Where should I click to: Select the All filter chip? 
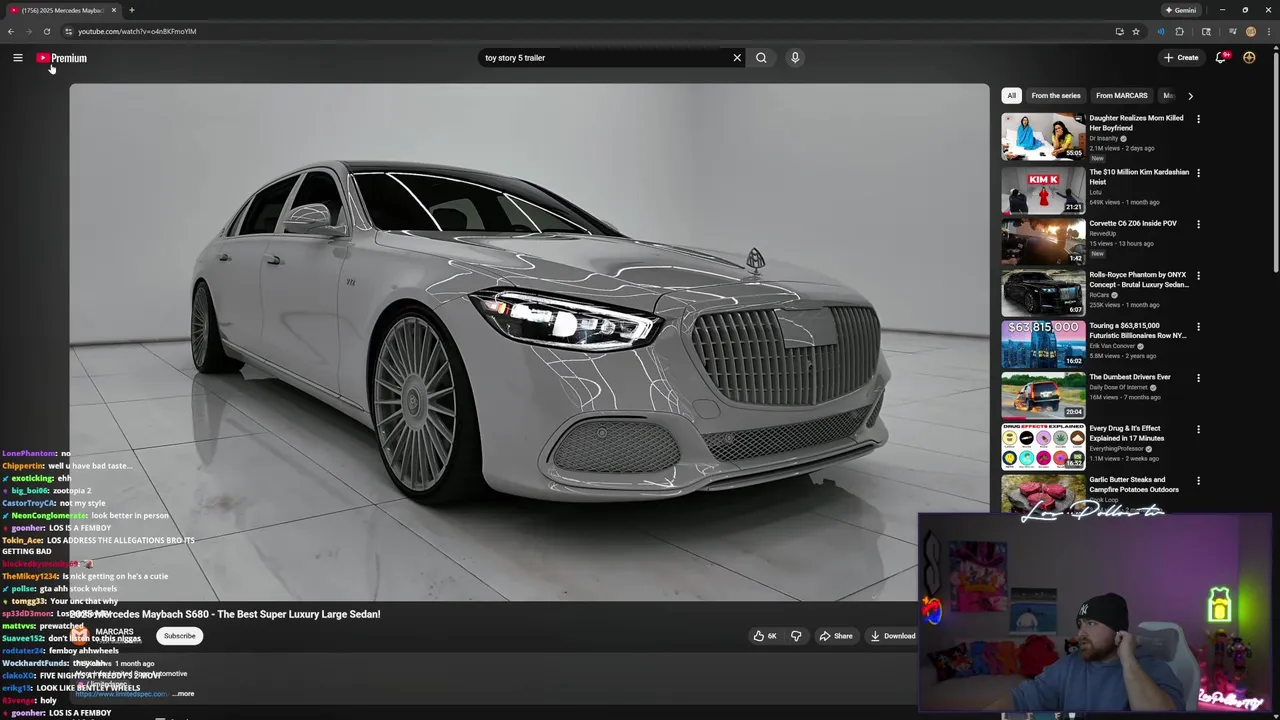click(x=1011, y=96)
